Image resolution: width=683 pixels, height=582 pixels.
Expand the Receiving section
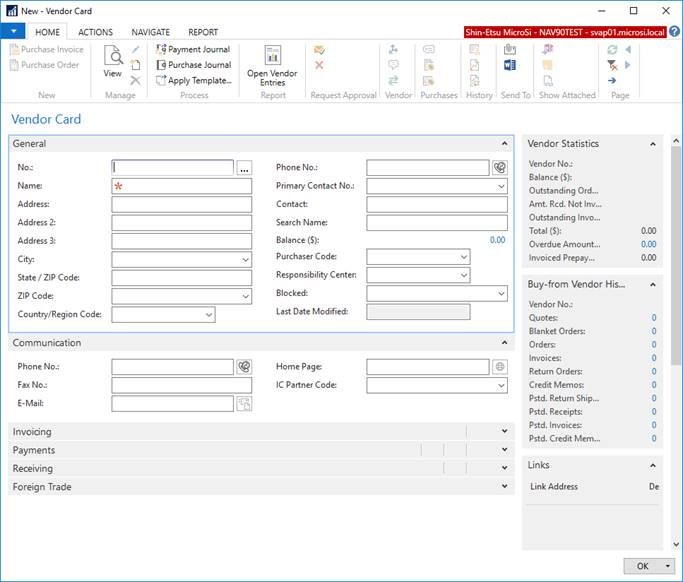click(504, 468)
